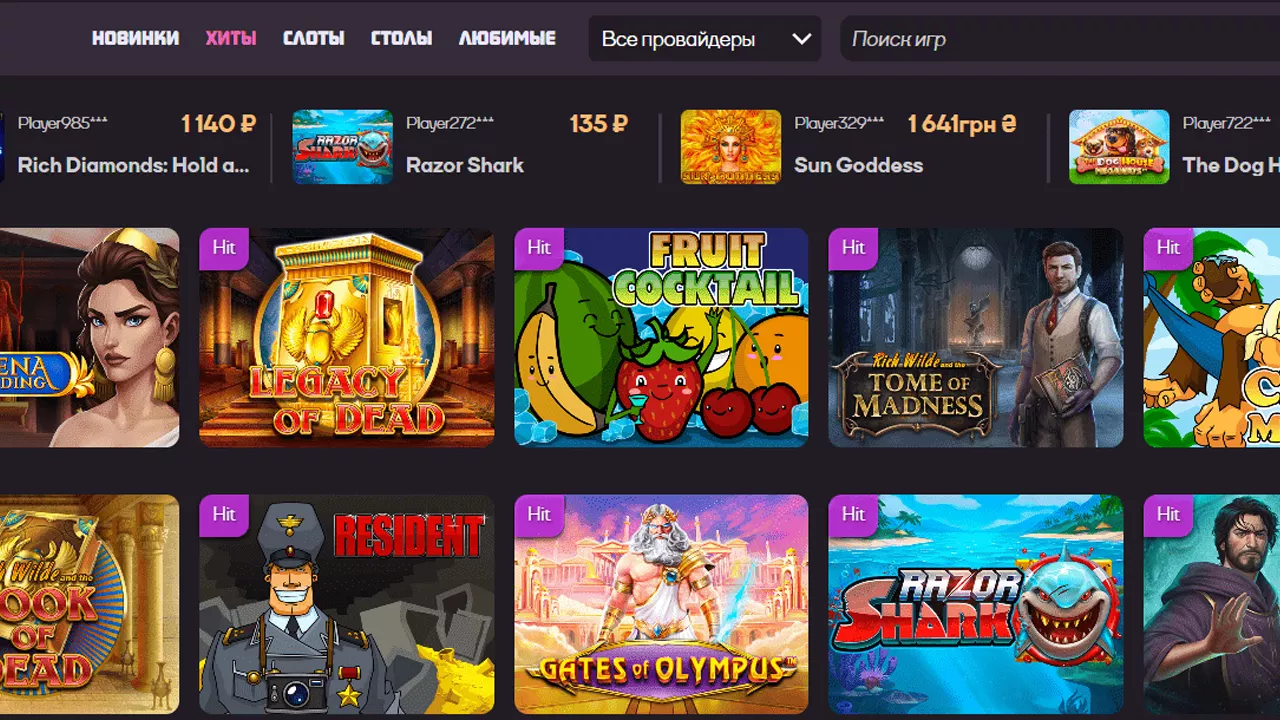Open the Sun Goddess winner icon
1280x720 pixels.
click(731, 147)
